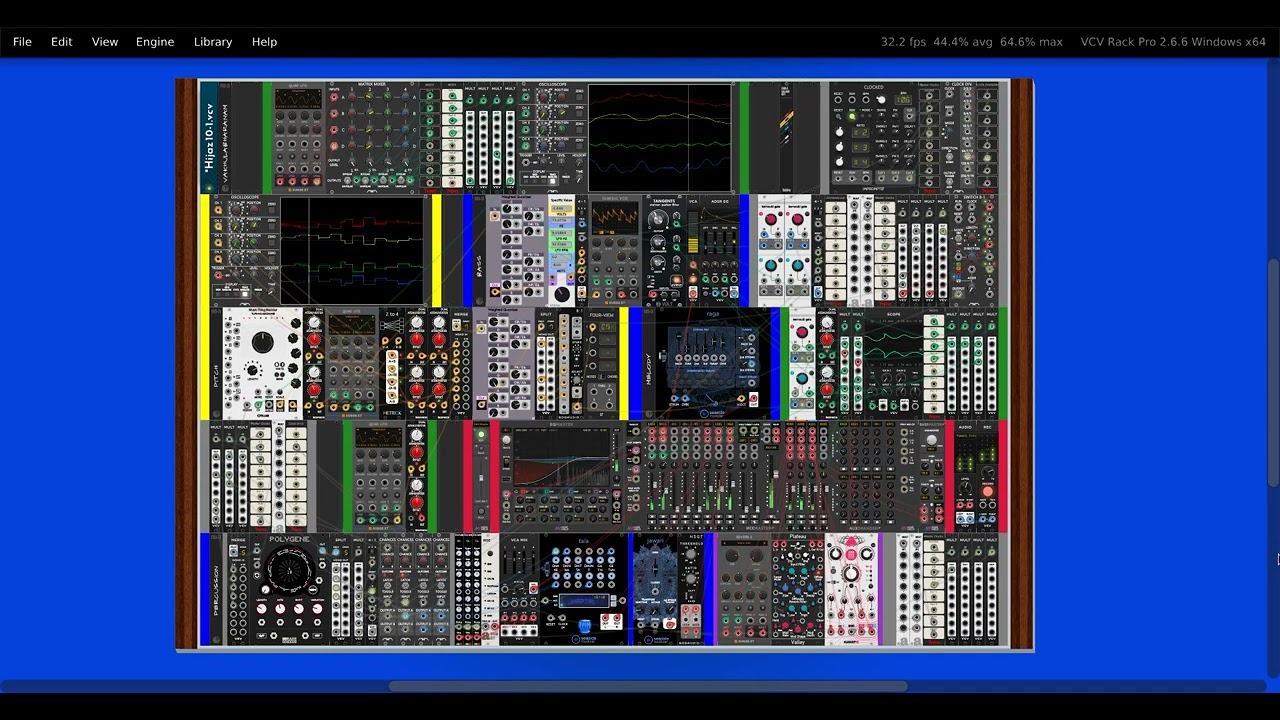This screenshot has height=720, width=1280.
Task: Click the vertical scrollbar thumb
Action: (x=1272, y=372)
